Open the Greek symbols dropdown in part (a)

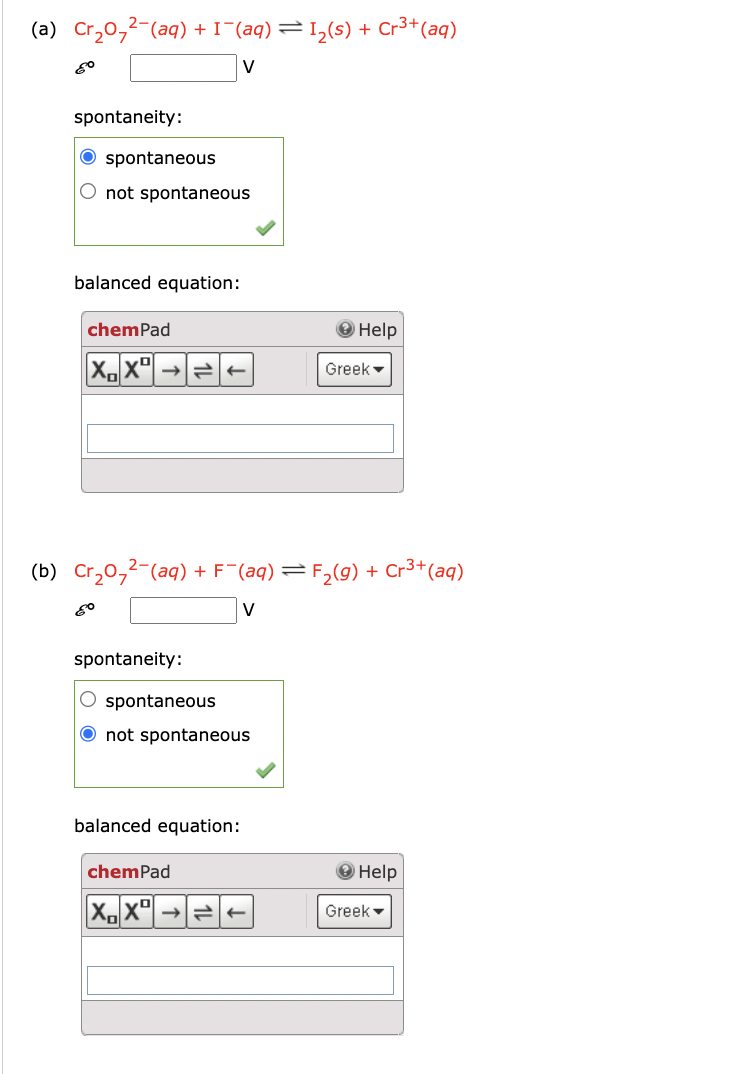[x=354, y=369]
